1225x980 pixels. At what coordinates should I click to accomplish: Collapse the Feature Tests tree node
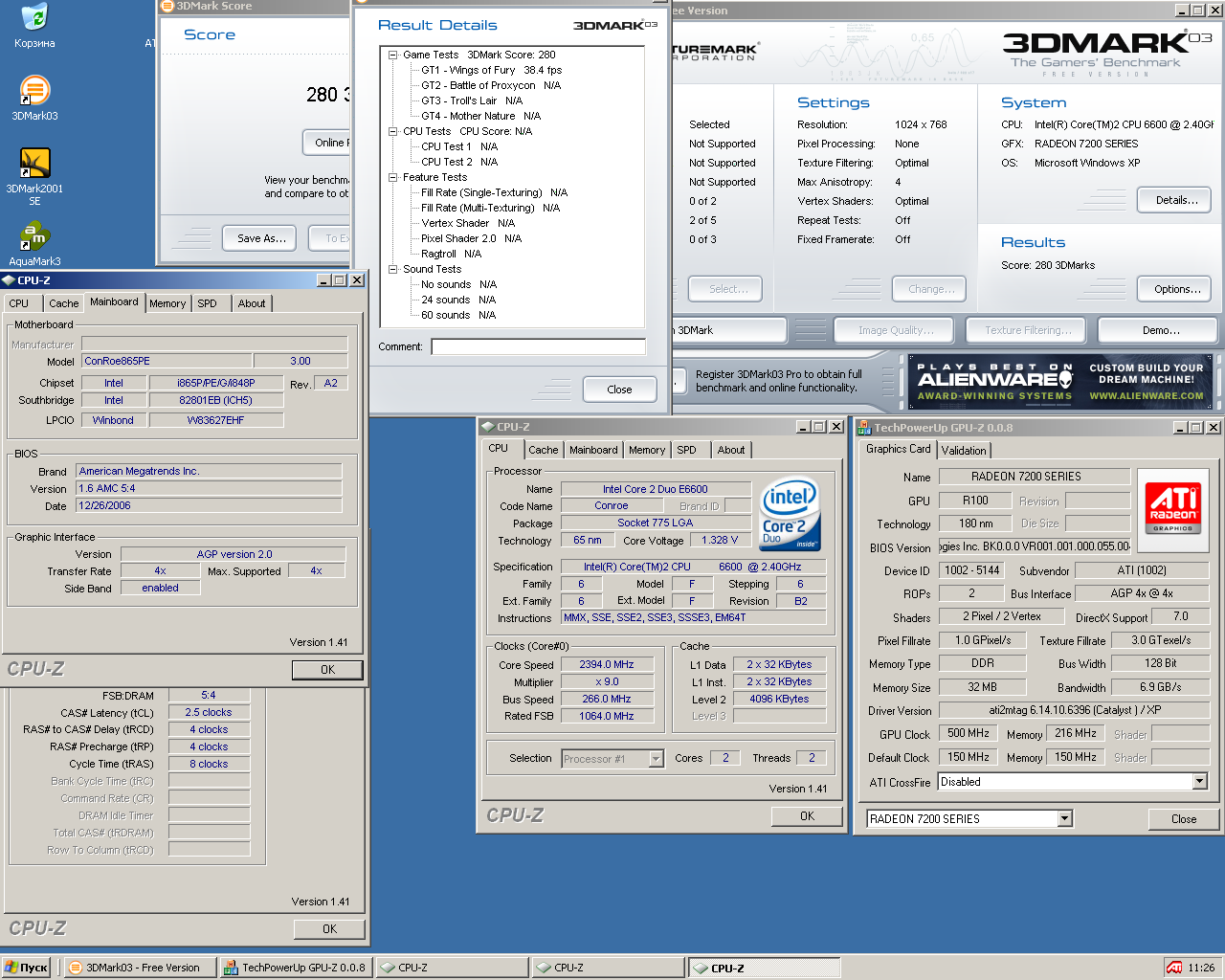[x=392, y=177]
